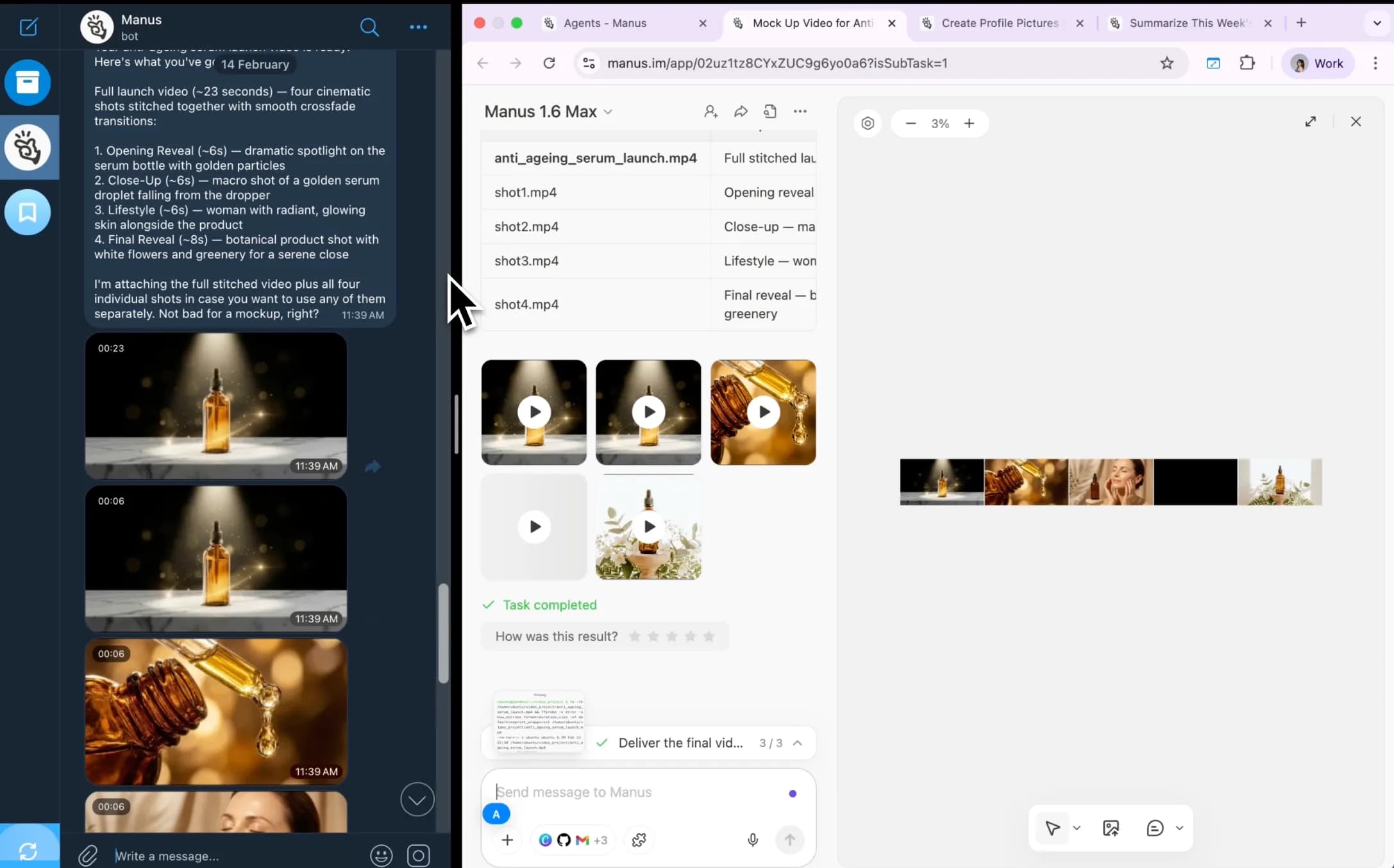The width and height of the screenshot is (1394, 868).
Task: Open the emoji picker in Telegram
Action: pos(380,855)
